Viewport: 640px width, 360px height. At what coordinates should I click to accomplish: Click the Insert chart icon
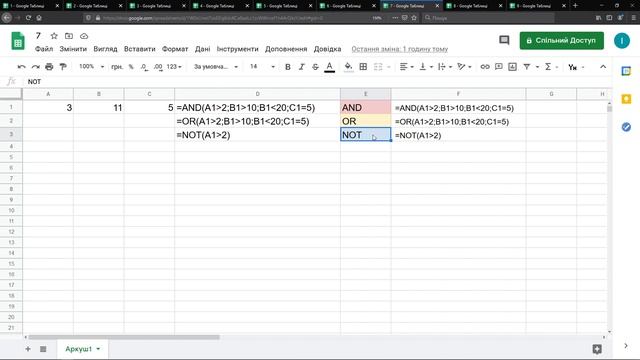click(512, 67)
